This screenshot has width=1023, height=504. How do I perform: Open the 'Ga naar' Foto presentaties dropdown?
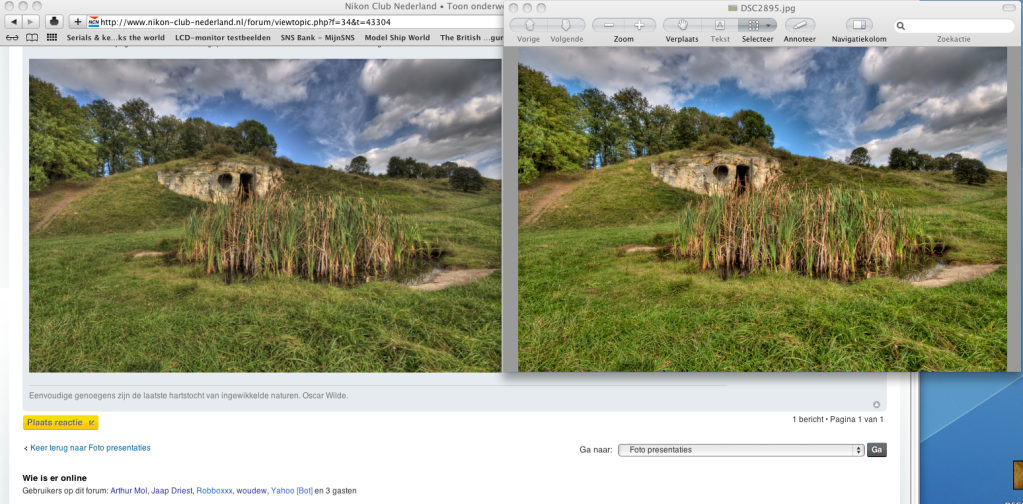741,450
